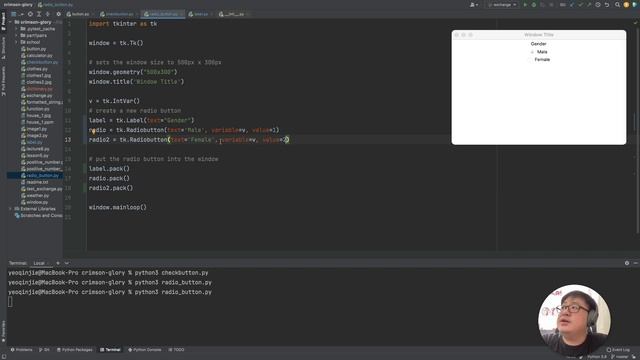Open the Problems tool window
Viewport: 640px width, 360px height.
point(22,350)
